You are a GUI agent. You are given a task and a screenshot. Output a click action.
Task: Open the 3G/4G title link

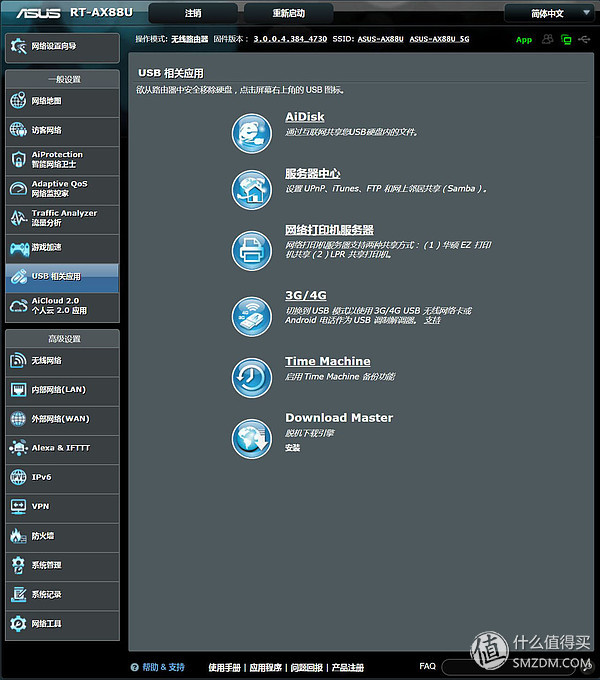tap(306, 295)
